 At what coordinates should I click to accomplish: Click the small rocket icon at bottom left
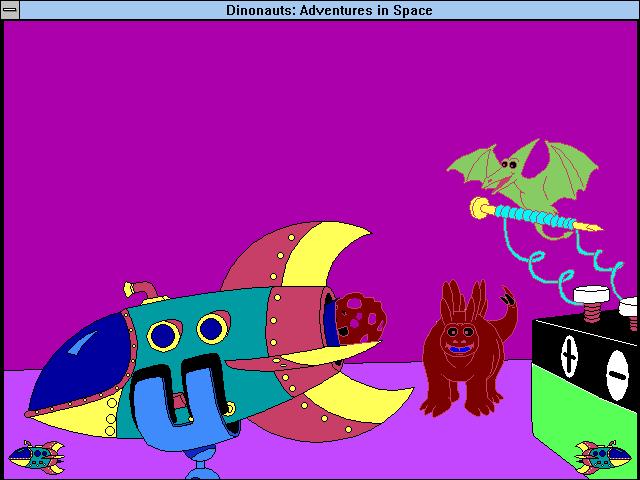pos(36,457)
